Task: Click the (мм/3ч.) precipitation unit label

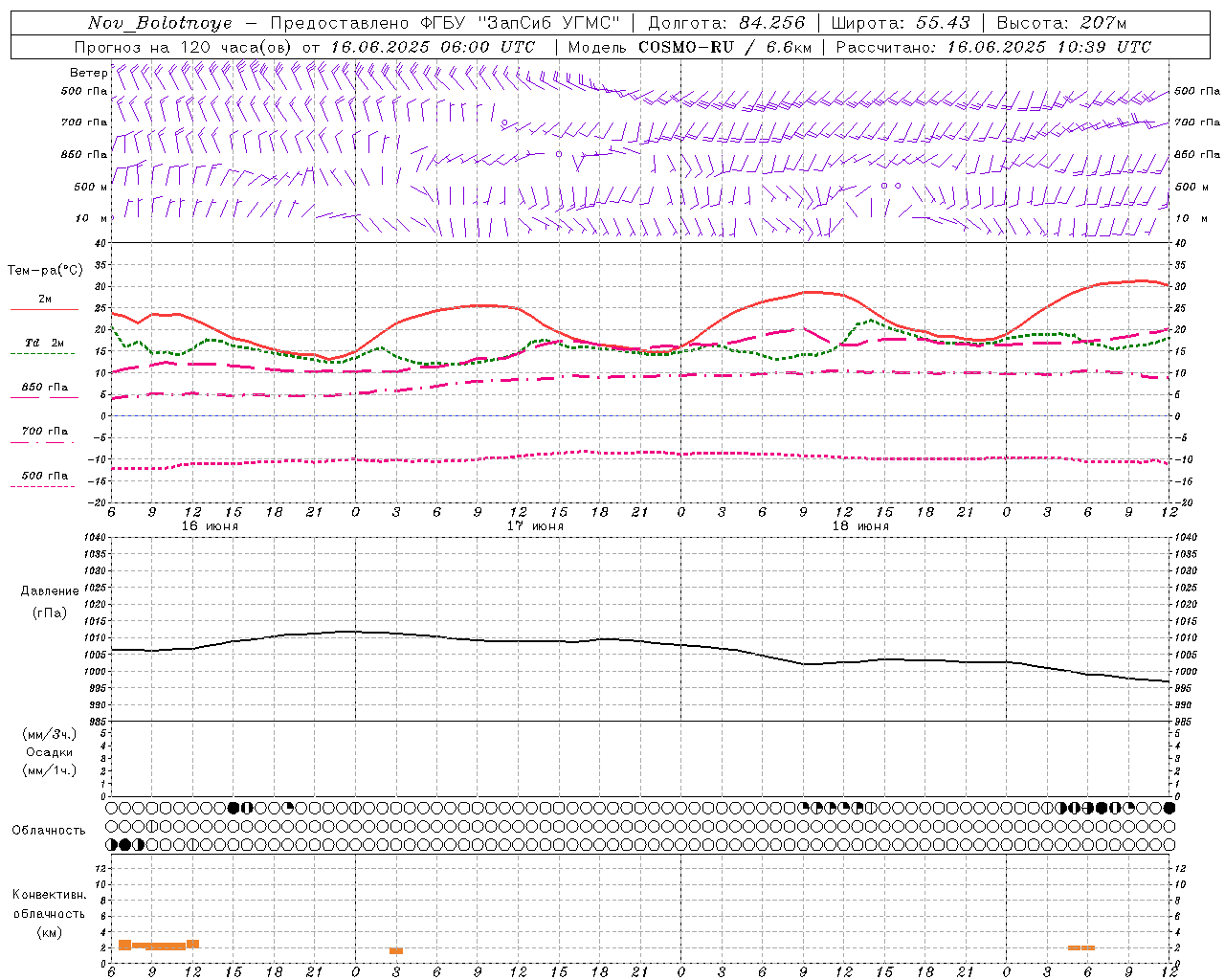Action: point(50,734)
